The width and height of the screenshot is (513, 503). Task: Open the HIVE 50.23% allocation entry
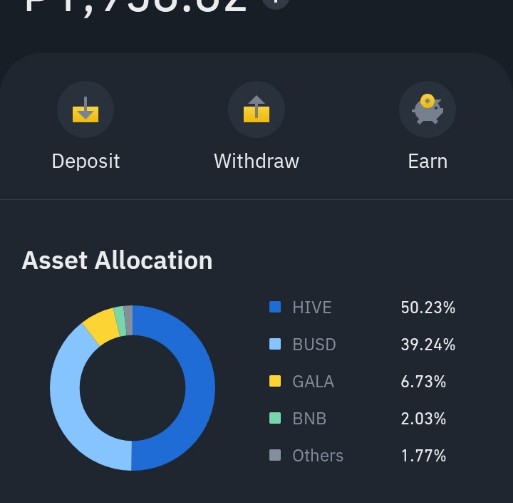(x=362, y=307)
